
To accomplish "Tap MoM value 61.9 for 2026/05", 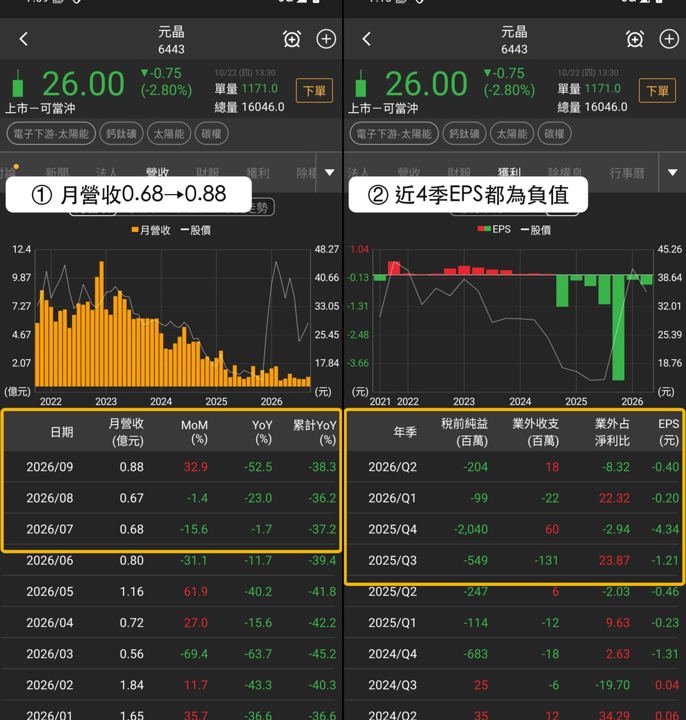I will [x=196, y=592].
